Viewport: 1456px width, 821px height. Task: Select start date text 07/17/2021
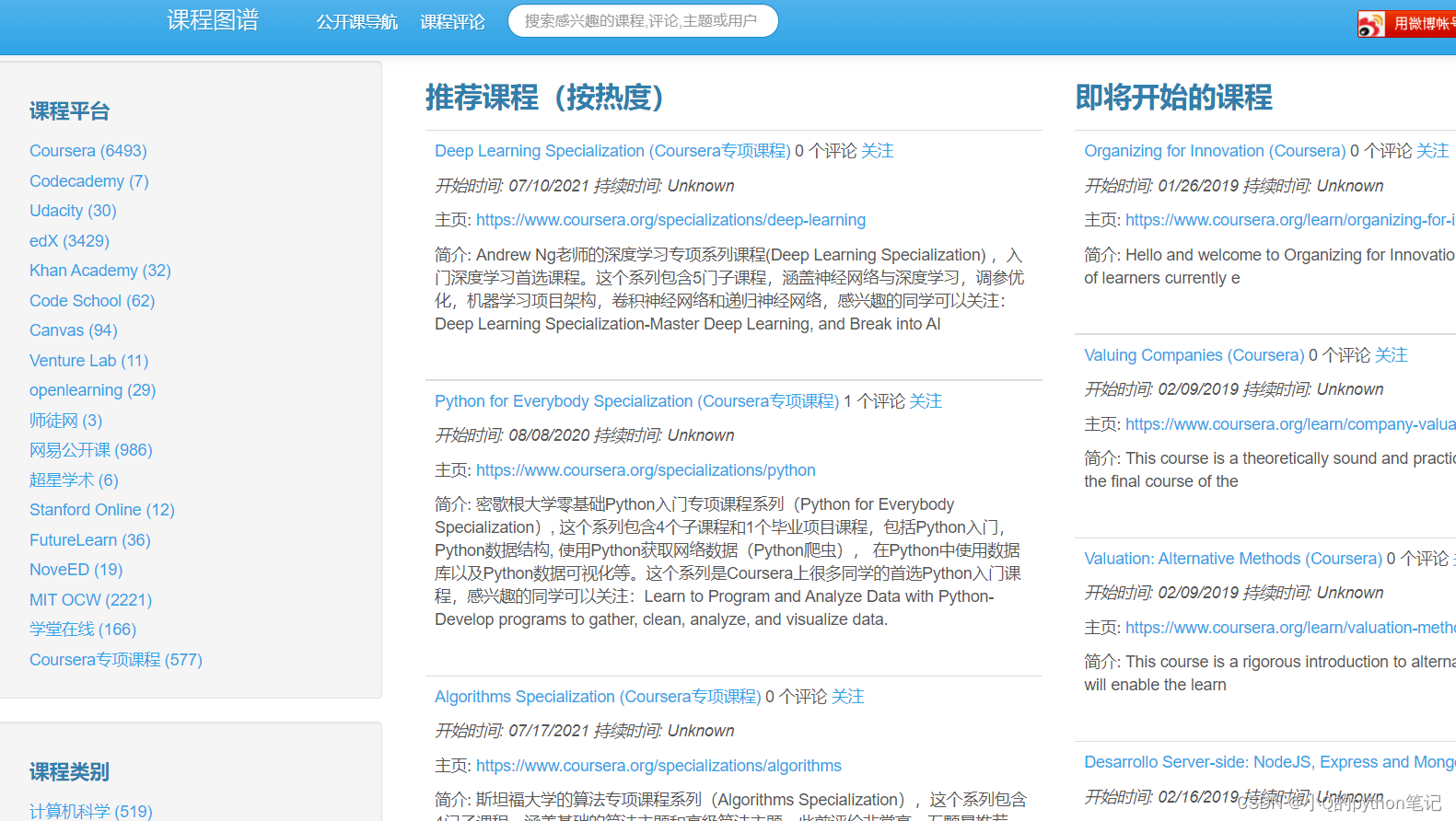[549, 731]
